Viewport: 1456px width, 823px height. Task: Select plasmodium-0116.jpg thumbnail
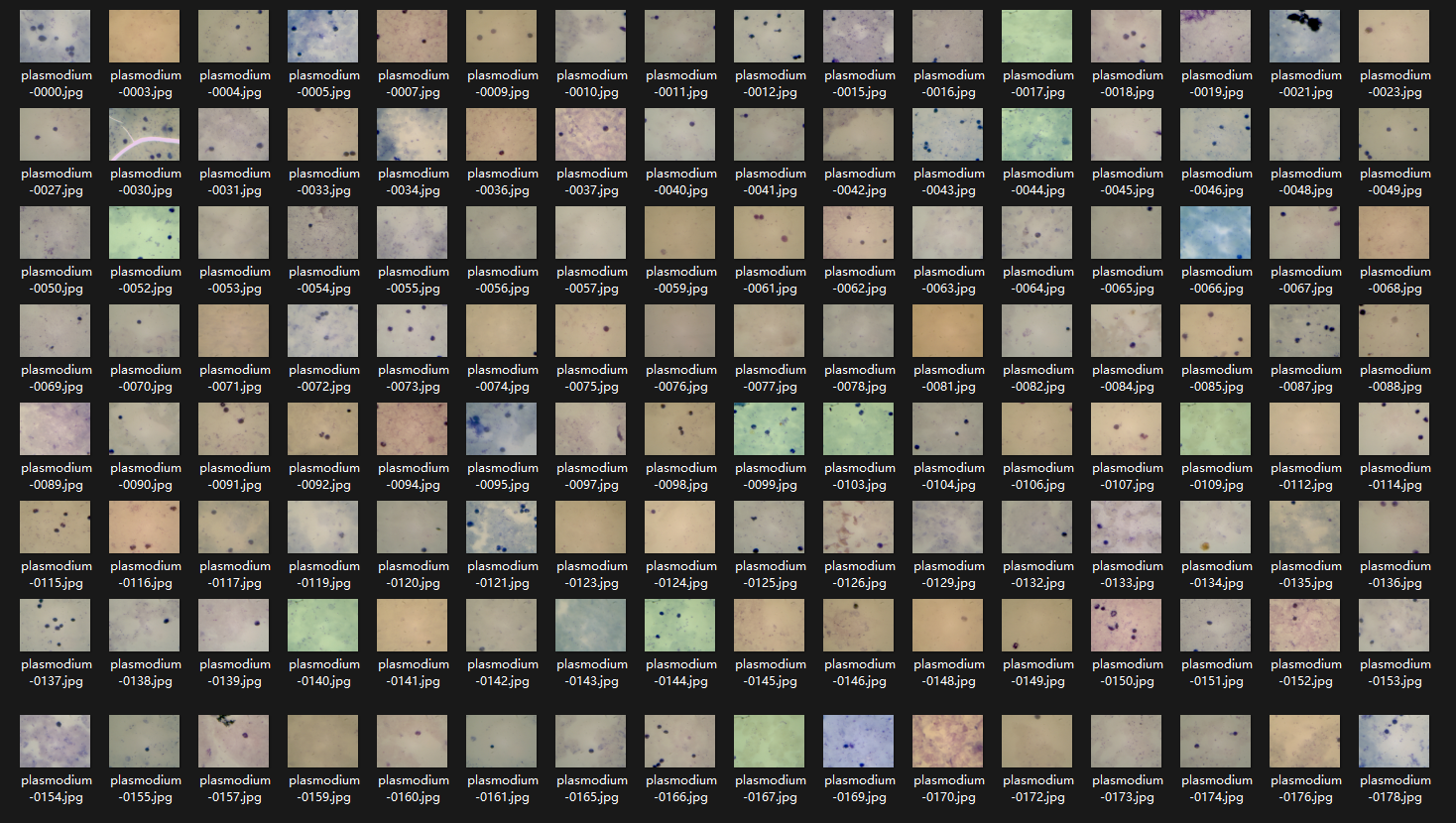point(145,528)
